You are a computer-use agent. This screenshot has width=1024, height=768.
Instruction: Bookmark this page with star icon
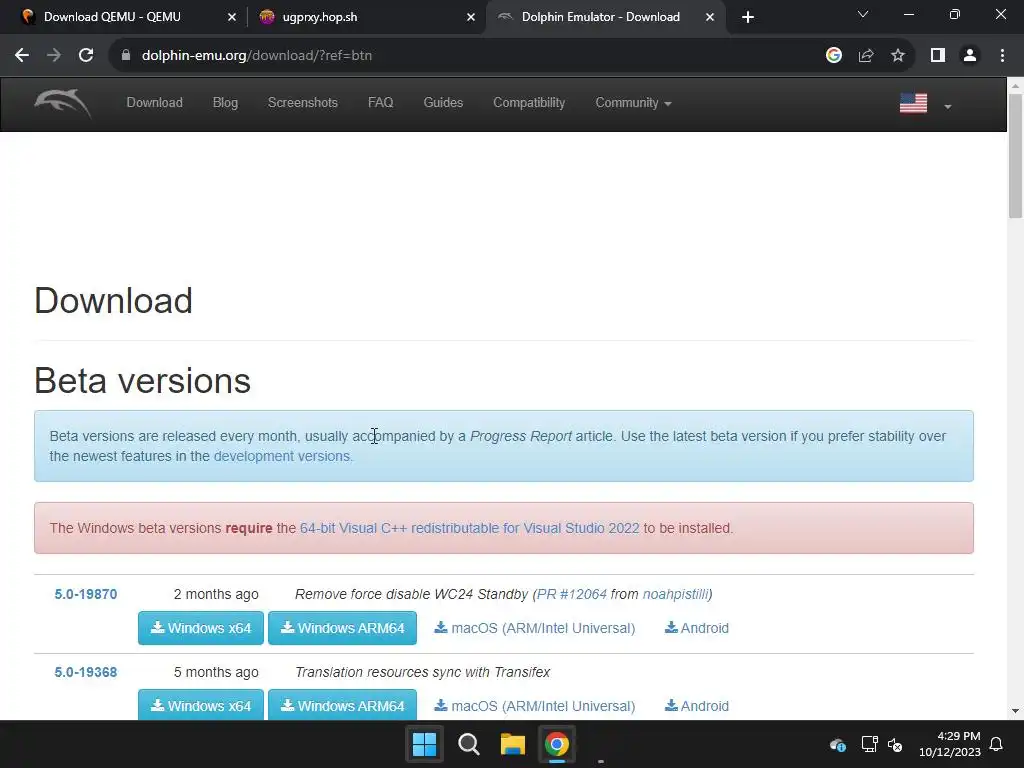click(x=898, y=56)
